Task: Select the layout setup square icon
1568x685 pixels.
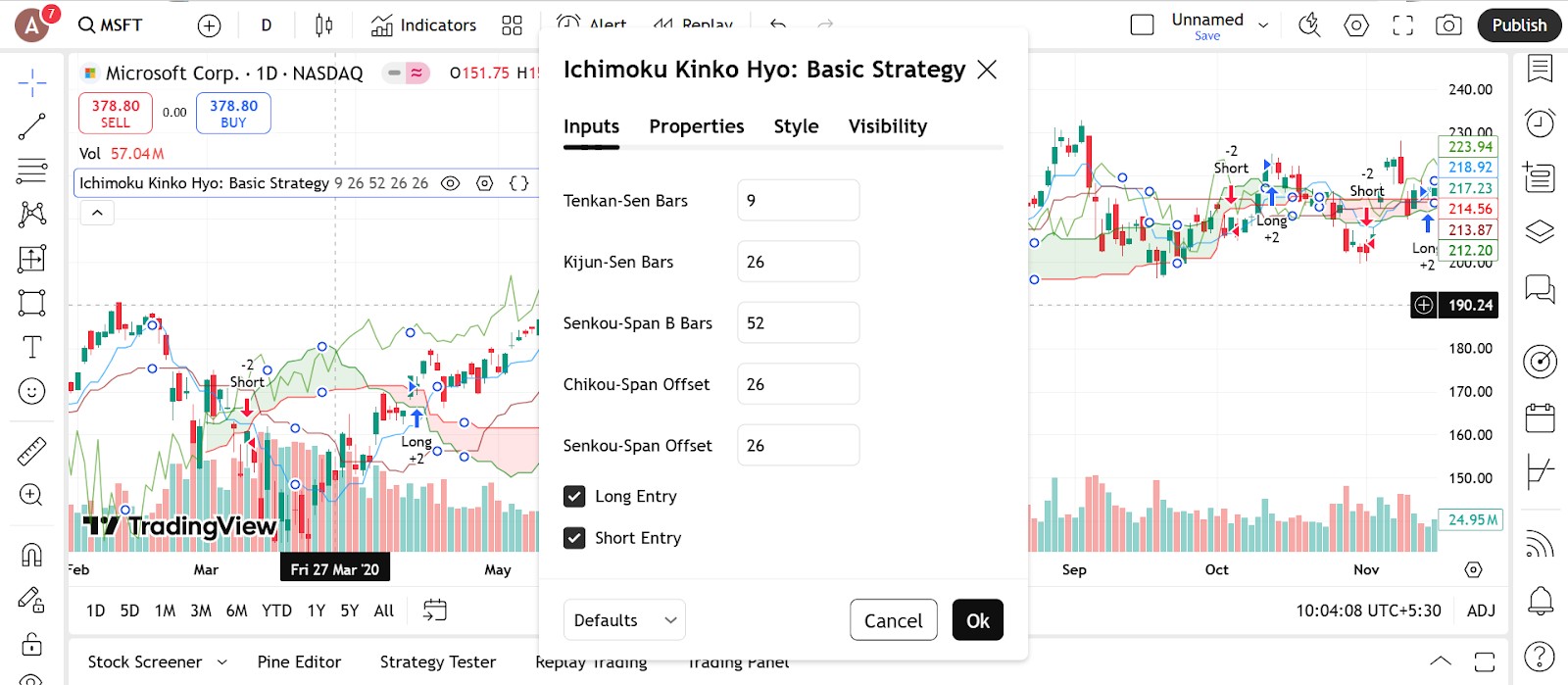Action: point(1142,25)
